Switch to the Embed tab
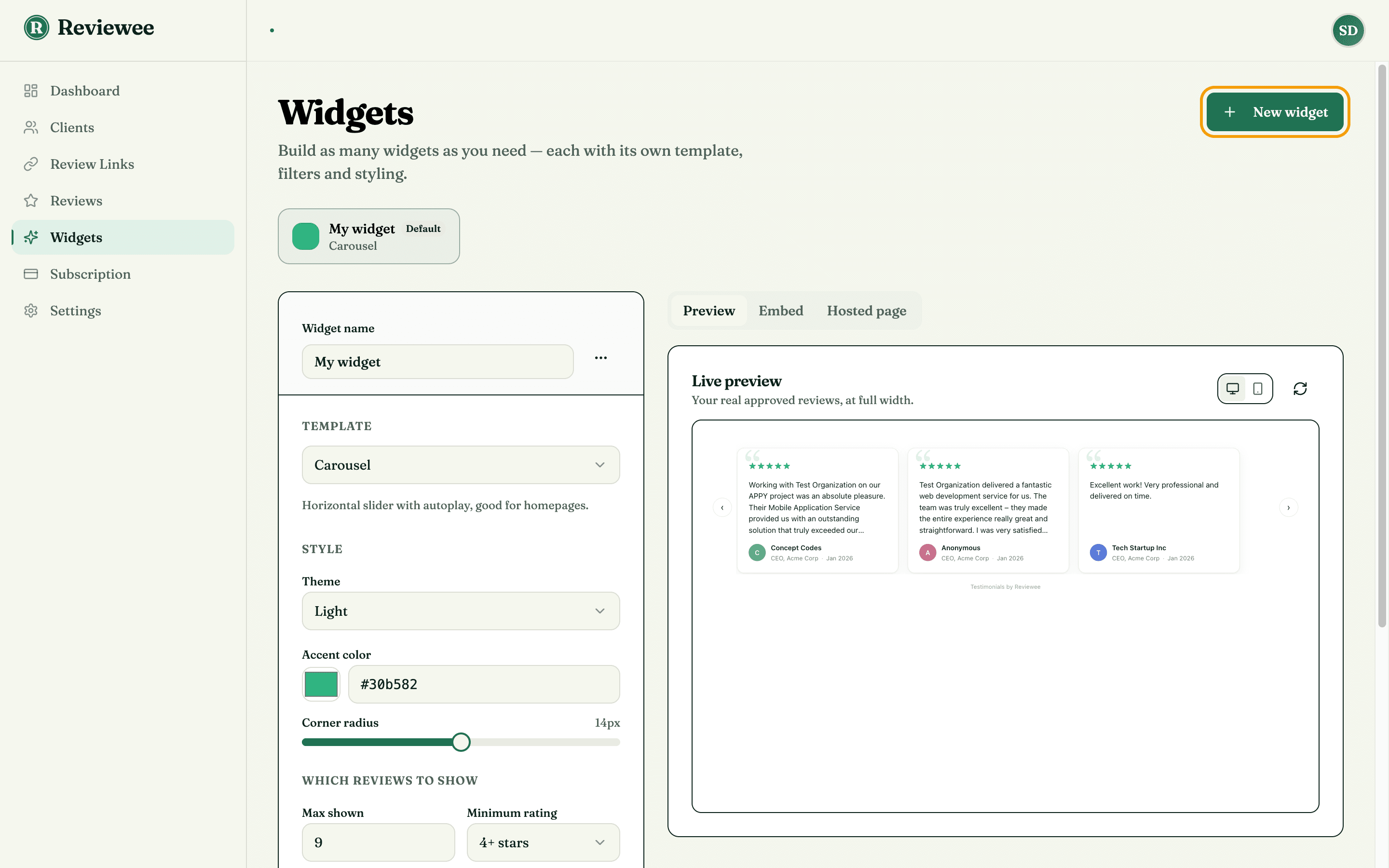 click(781, 311)
